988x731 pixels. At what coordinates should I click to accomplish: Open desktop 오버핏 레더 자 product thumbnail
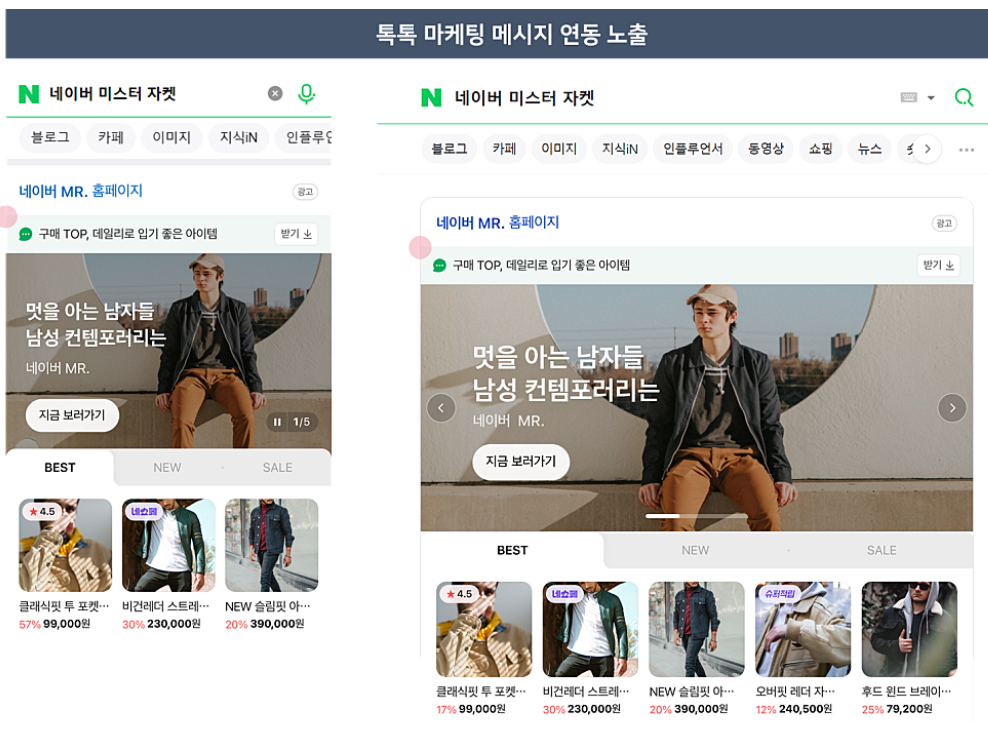[803, 629]
